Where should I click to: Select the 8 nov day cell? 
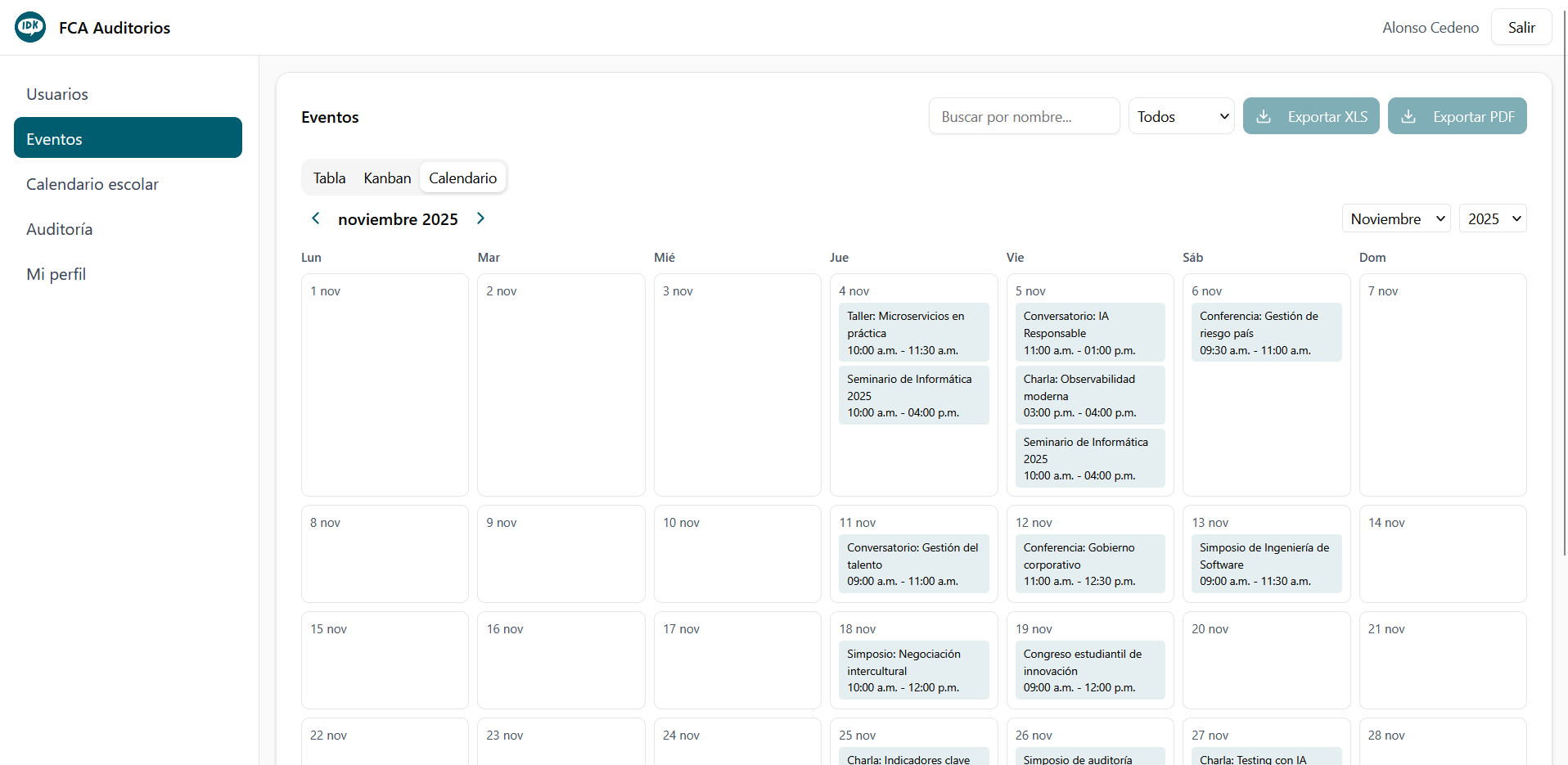385,554
